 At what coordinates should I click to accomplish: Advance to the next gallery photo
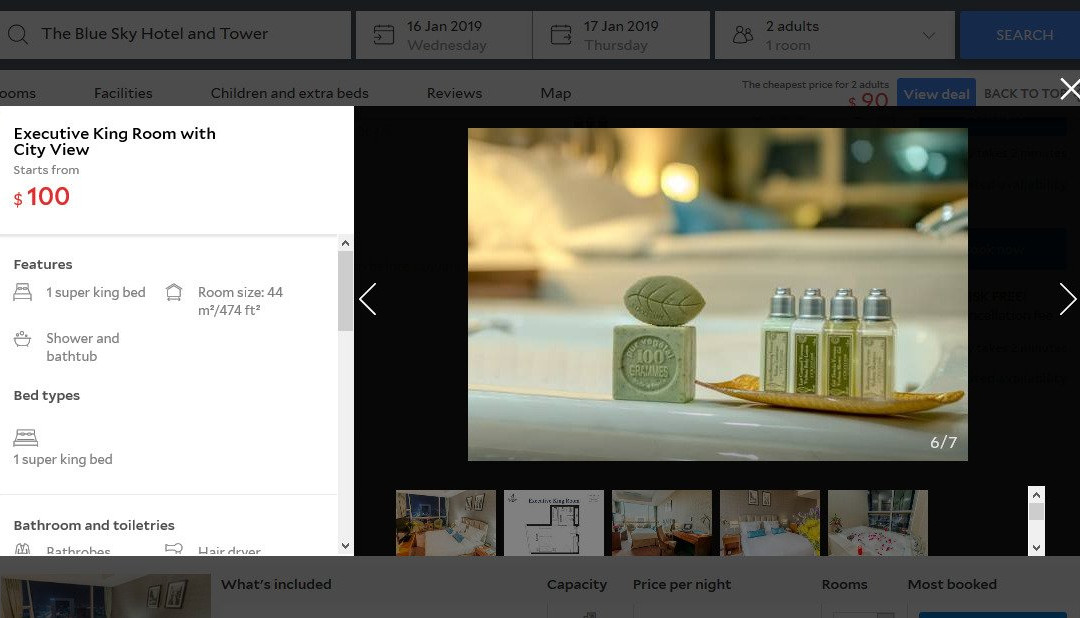click(x=1067, y=298)
